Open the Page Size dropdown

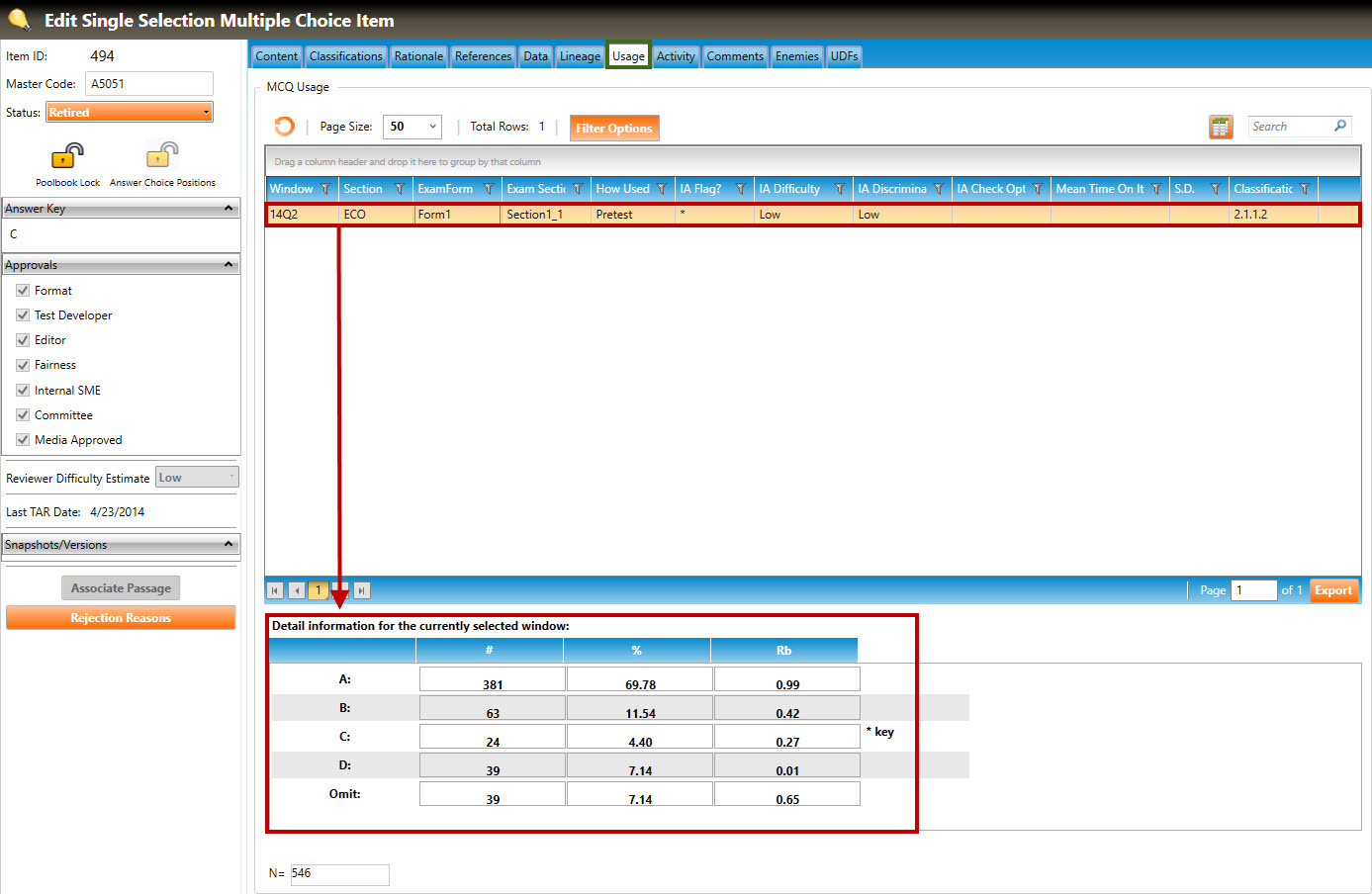[412, 127]
